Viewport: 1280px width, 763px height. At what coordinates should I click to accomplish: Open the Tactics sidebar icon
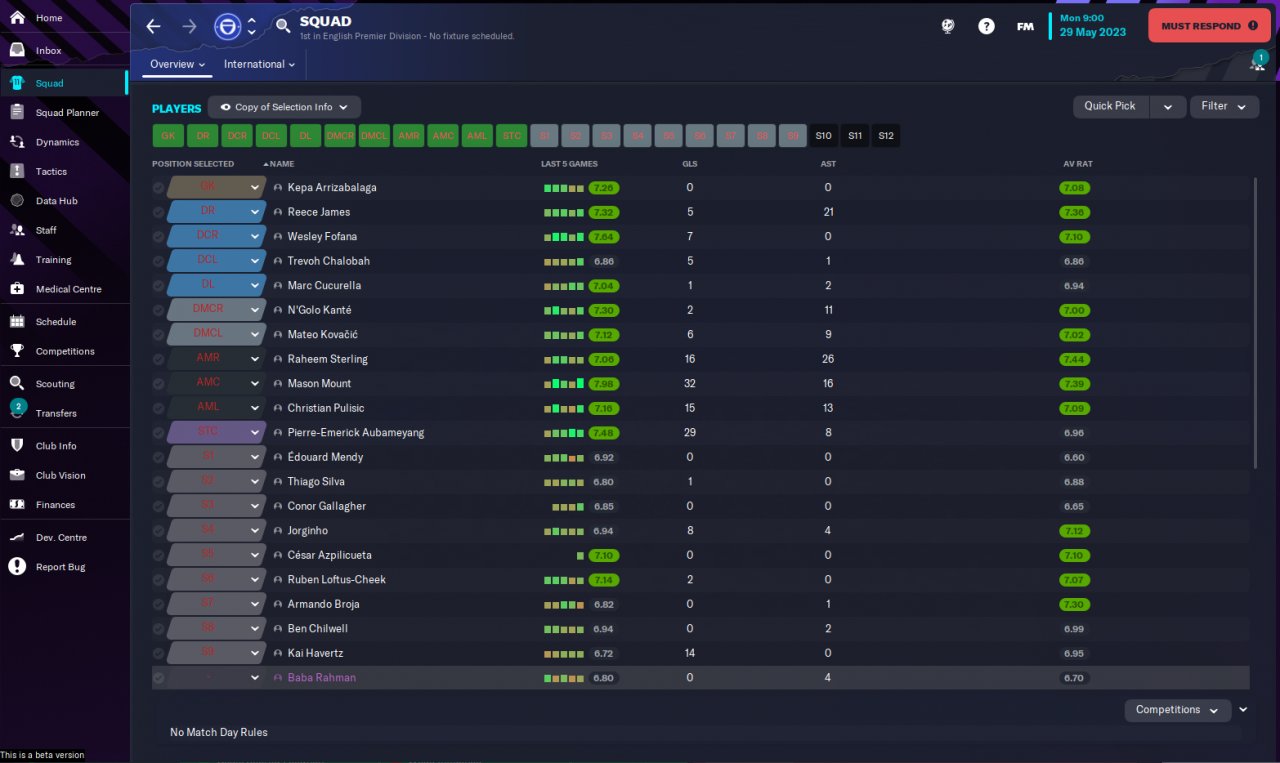(17, 171)
